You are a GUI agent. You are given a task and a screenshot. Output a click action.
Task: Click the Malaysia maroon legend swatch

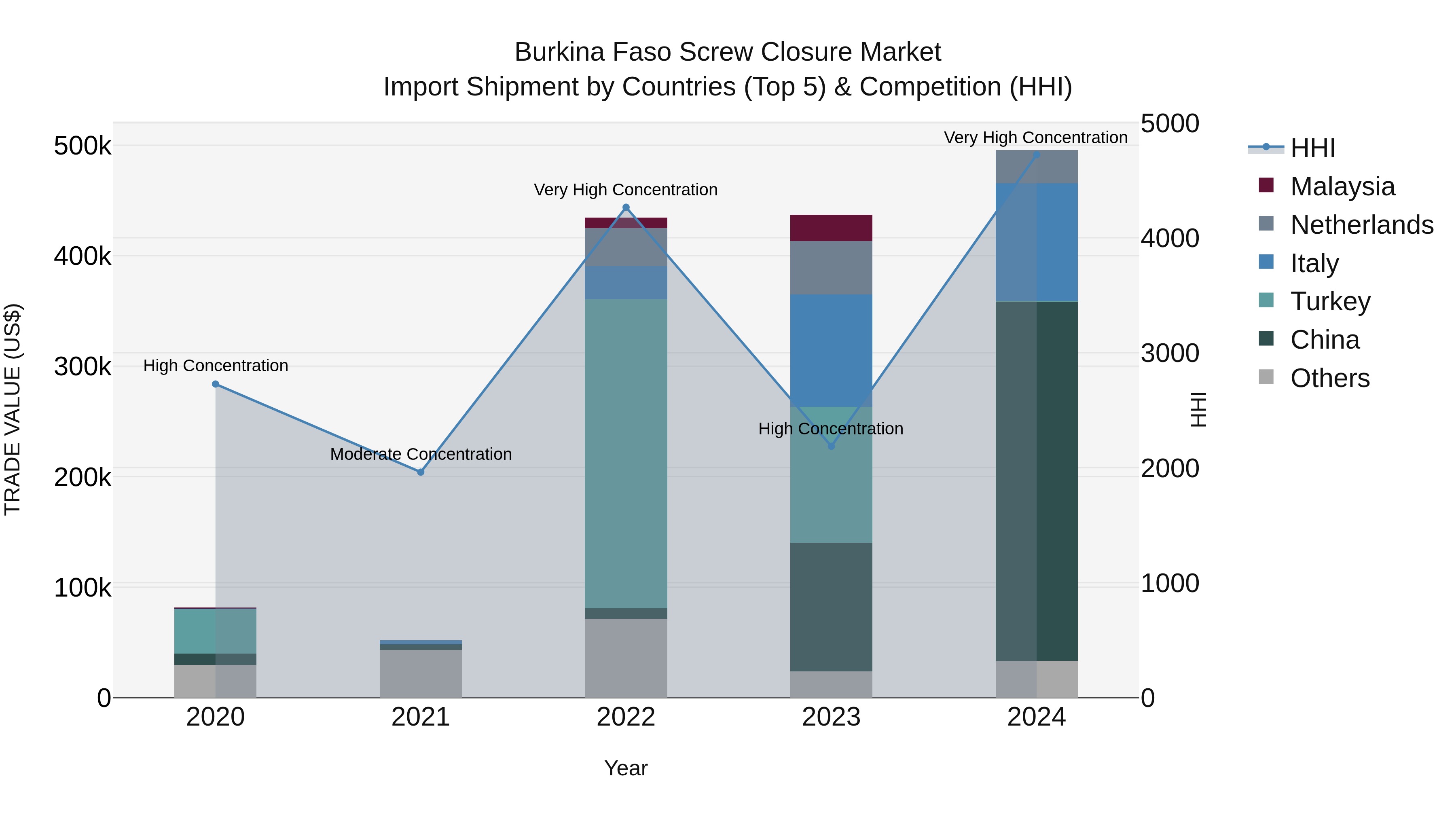1266,185
